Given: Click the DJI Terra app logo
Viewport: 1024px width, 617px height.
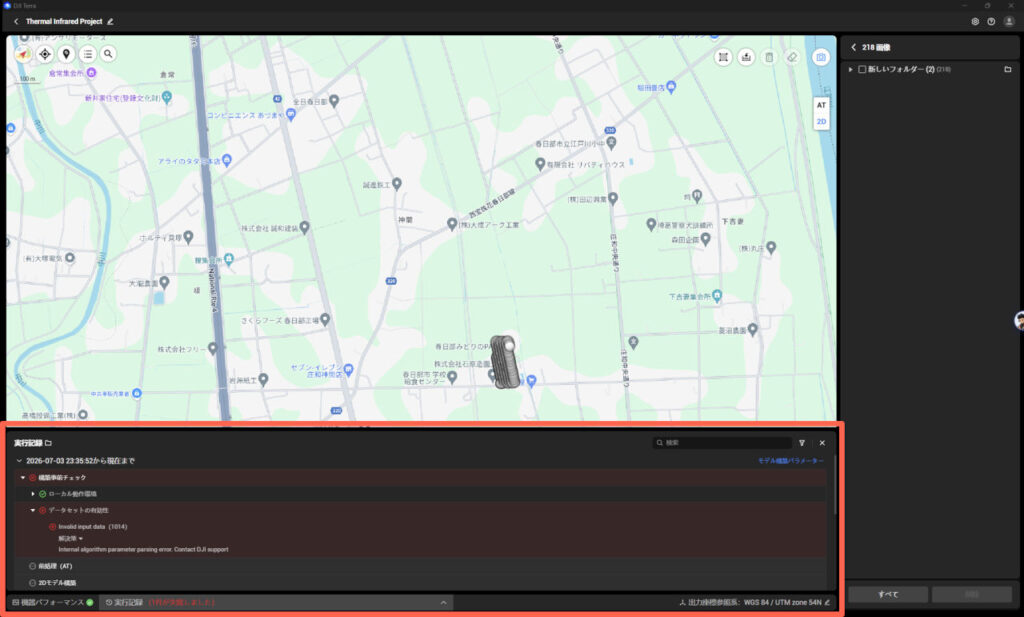Looking at the screenshot, I should point(7,5).
